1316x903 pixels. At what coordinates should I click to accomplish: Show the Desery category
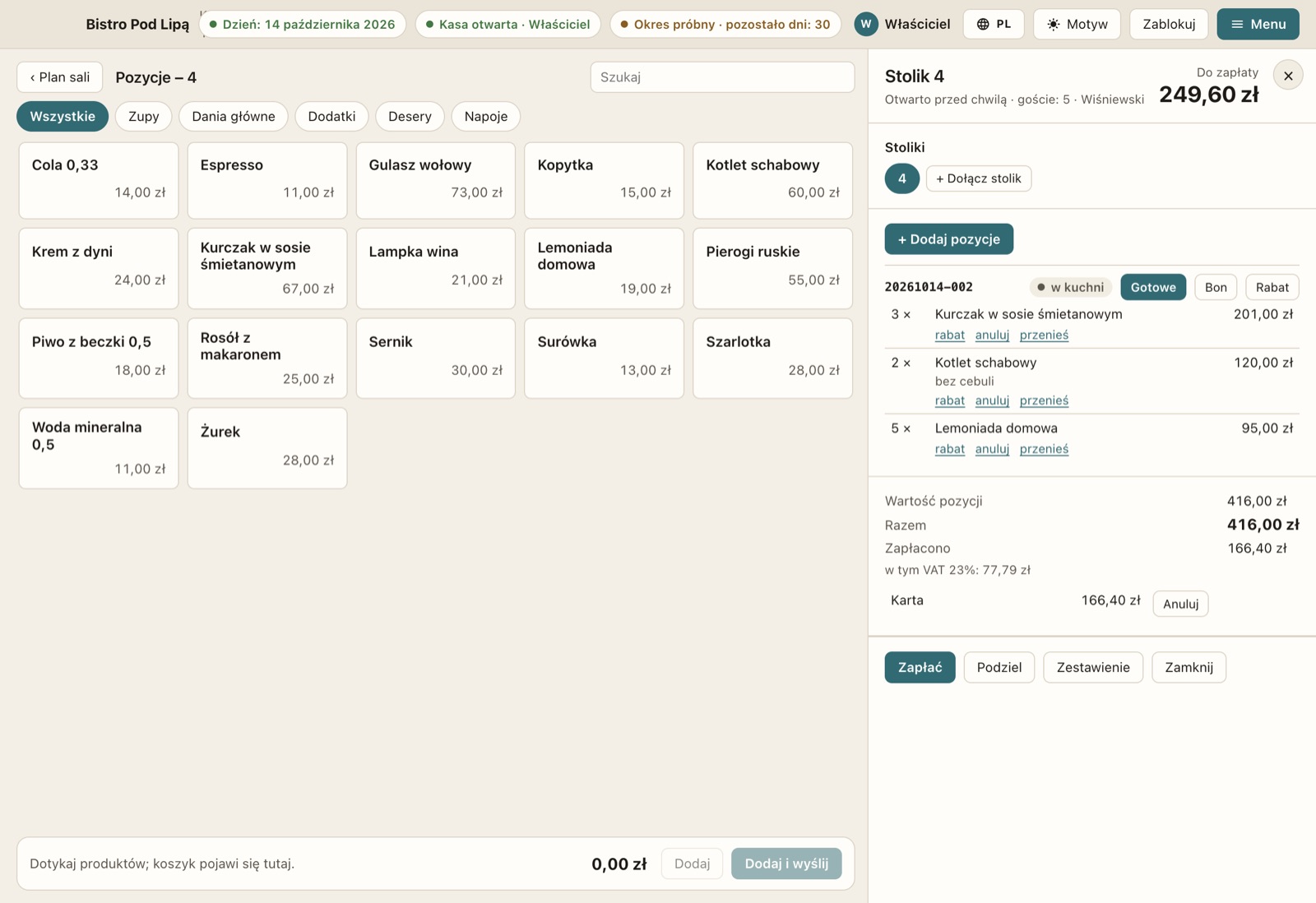410,116
